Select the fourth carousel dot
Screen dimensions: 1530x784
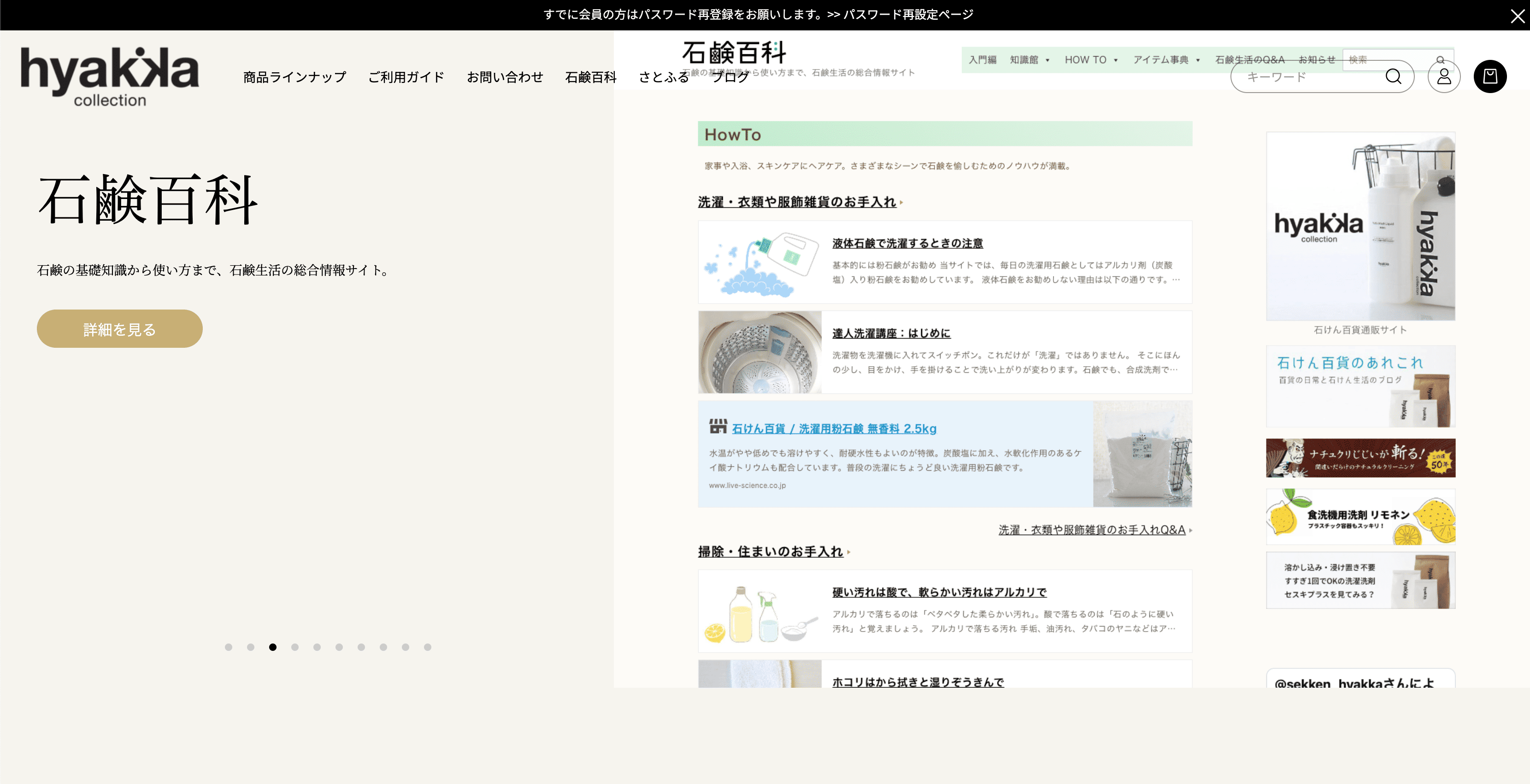point(294,647)
